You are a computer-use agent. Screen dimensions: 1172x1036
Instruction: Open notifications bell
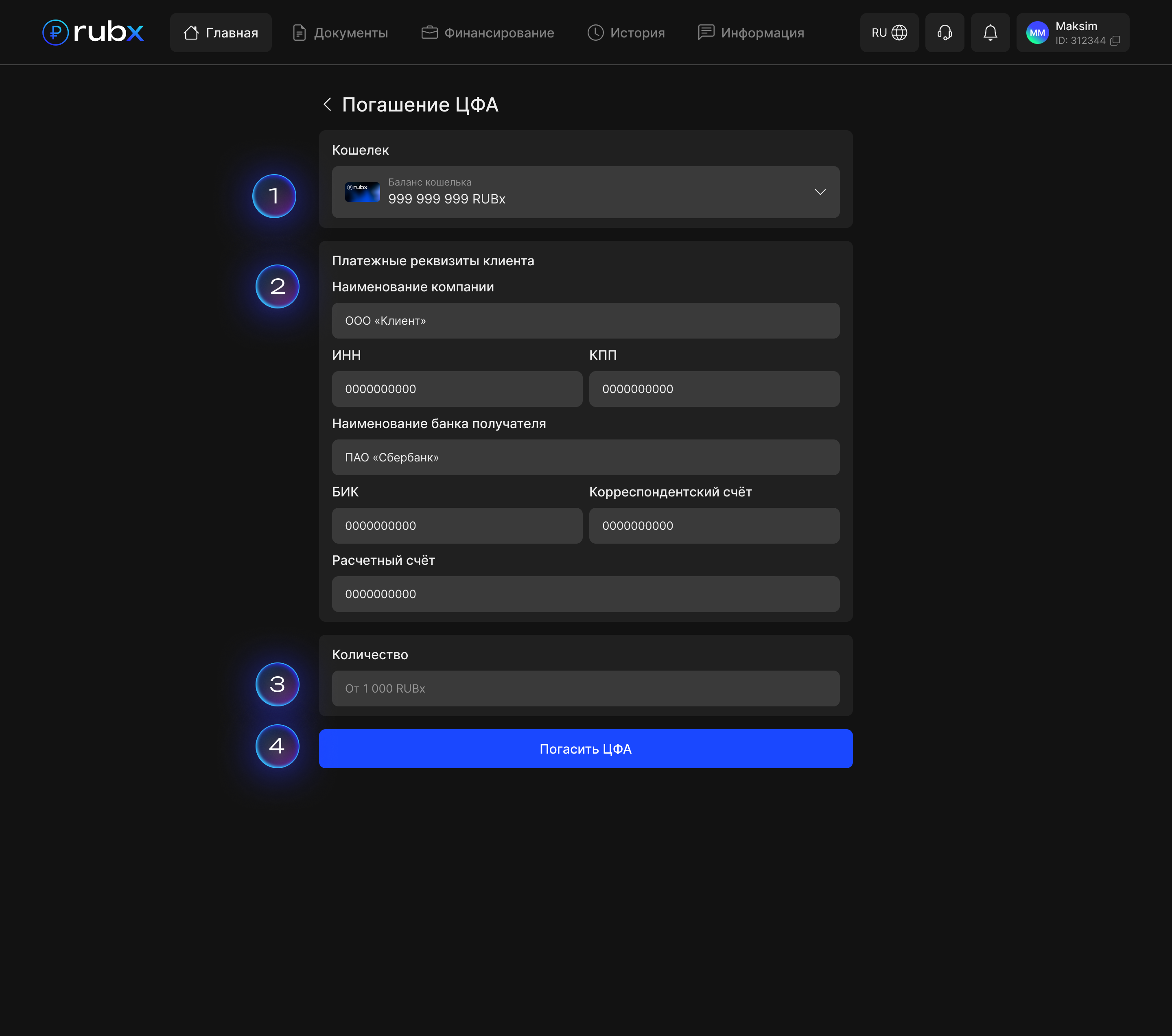(990, 33)
